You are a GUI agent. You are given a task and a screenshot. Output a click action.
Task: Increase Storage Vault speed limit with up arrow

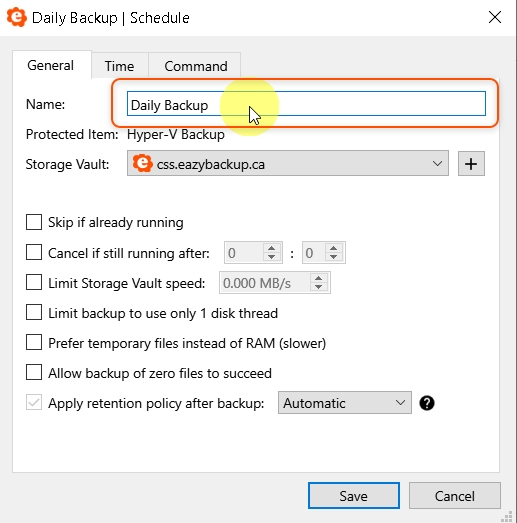pyautogui.click(x=319, y=278)
